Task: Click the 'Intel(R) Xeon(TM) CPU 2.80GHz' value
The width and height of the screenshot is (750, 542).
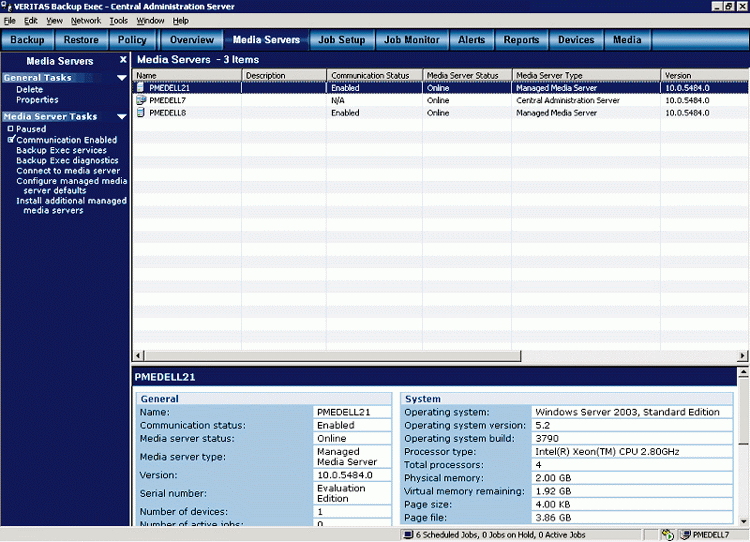Action: click(x=607, y=451)
